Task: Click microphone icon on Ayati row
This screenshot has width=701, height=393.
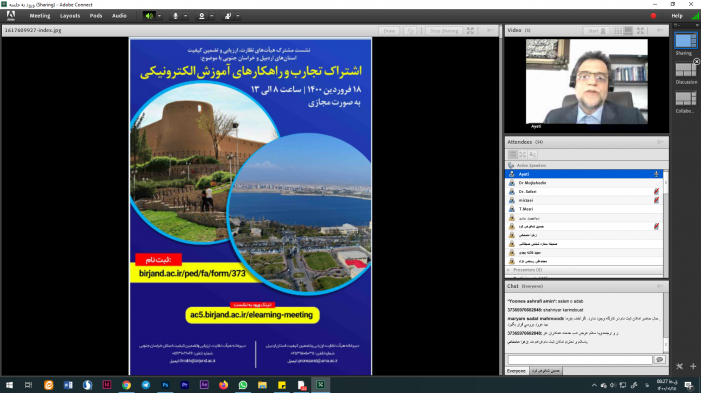Action: click(x=656, y=174)
